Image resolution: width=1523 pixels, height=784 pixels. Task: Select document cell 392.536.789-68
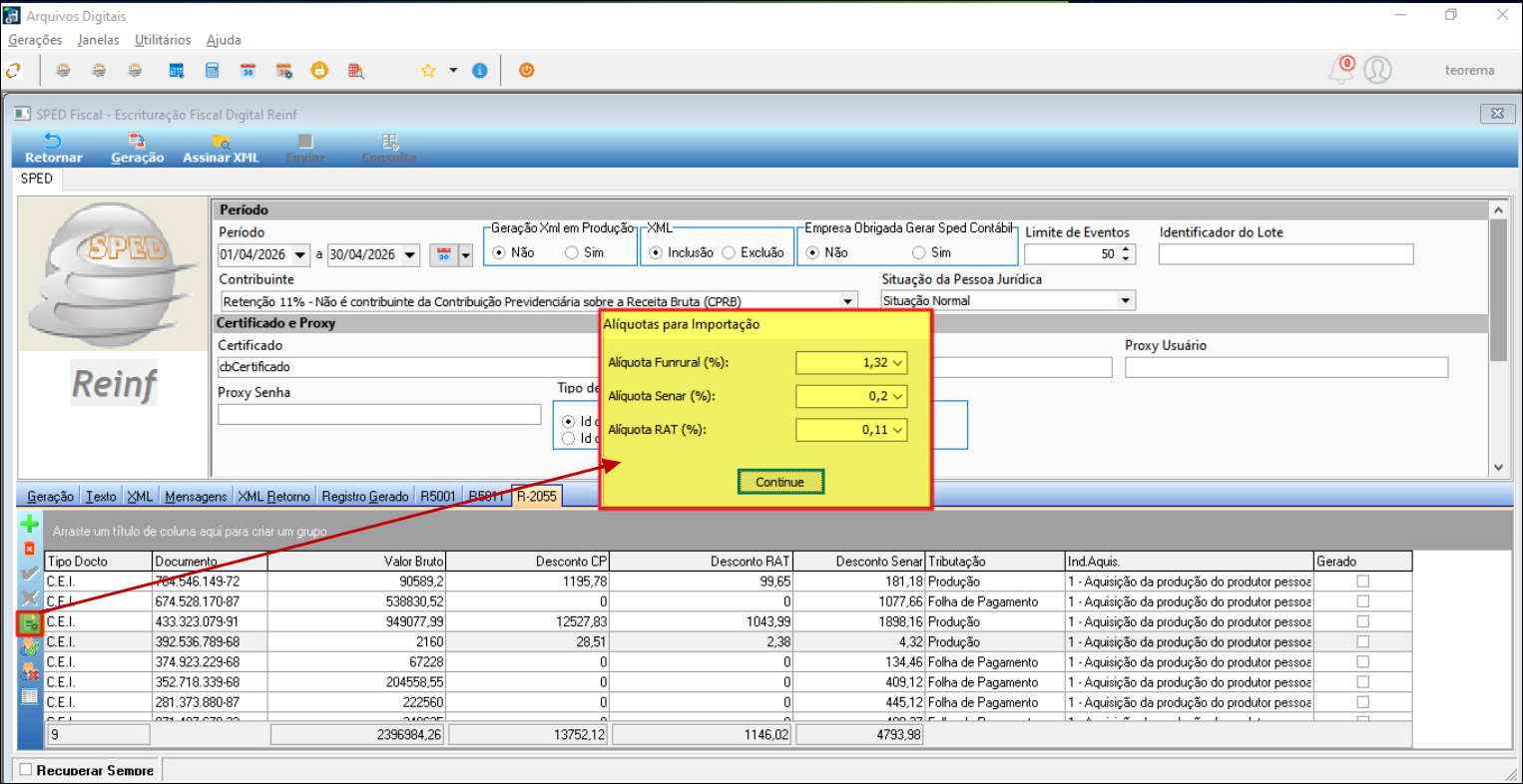click(210, 642)
